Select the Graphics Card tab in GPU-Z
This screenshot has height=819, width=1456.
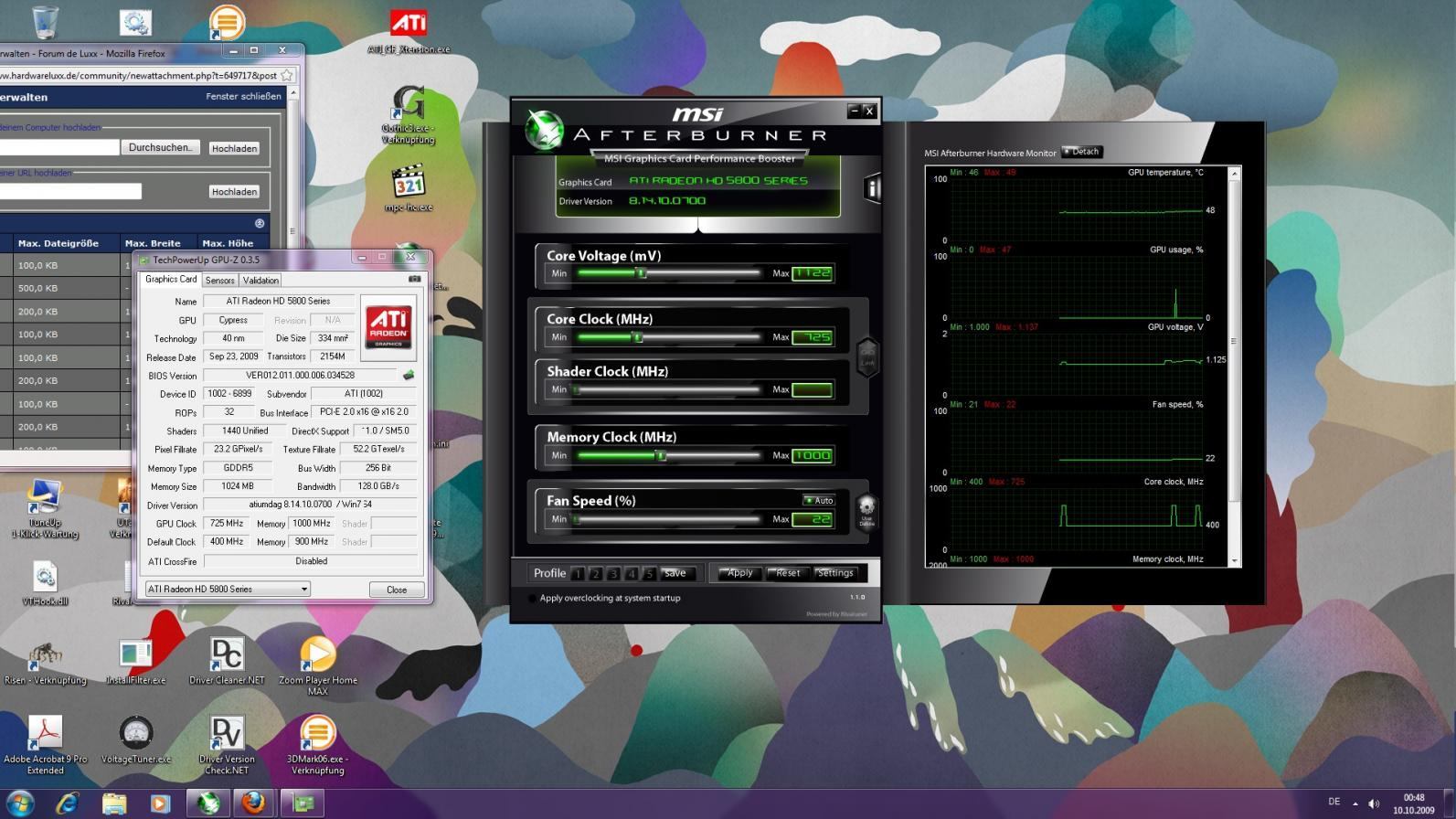(x=171, y=280)
